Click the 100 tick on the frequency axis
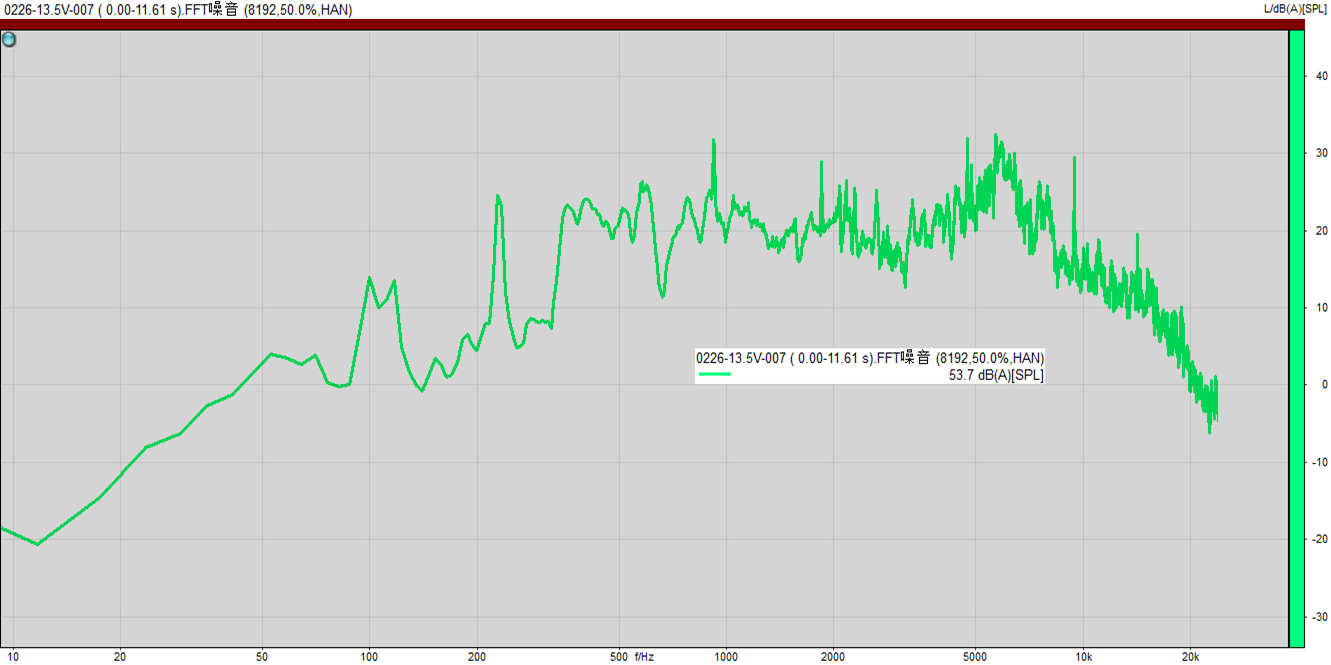Viewport: 1331px width, 665px height. click(369, 657)
